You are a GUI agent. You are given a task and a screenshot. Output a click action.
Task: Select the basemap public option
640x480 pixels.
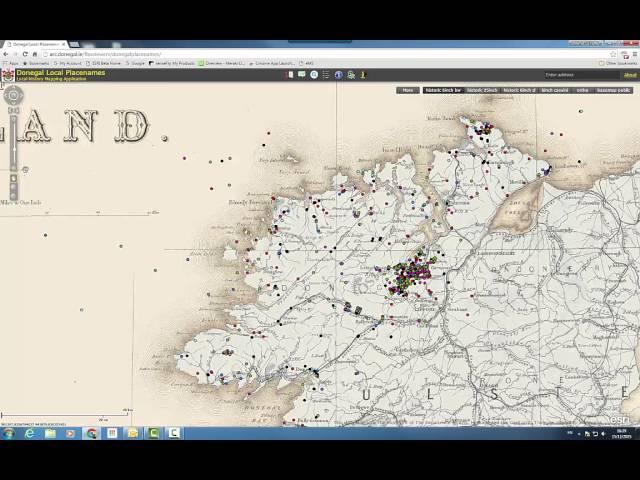(613, 90)
